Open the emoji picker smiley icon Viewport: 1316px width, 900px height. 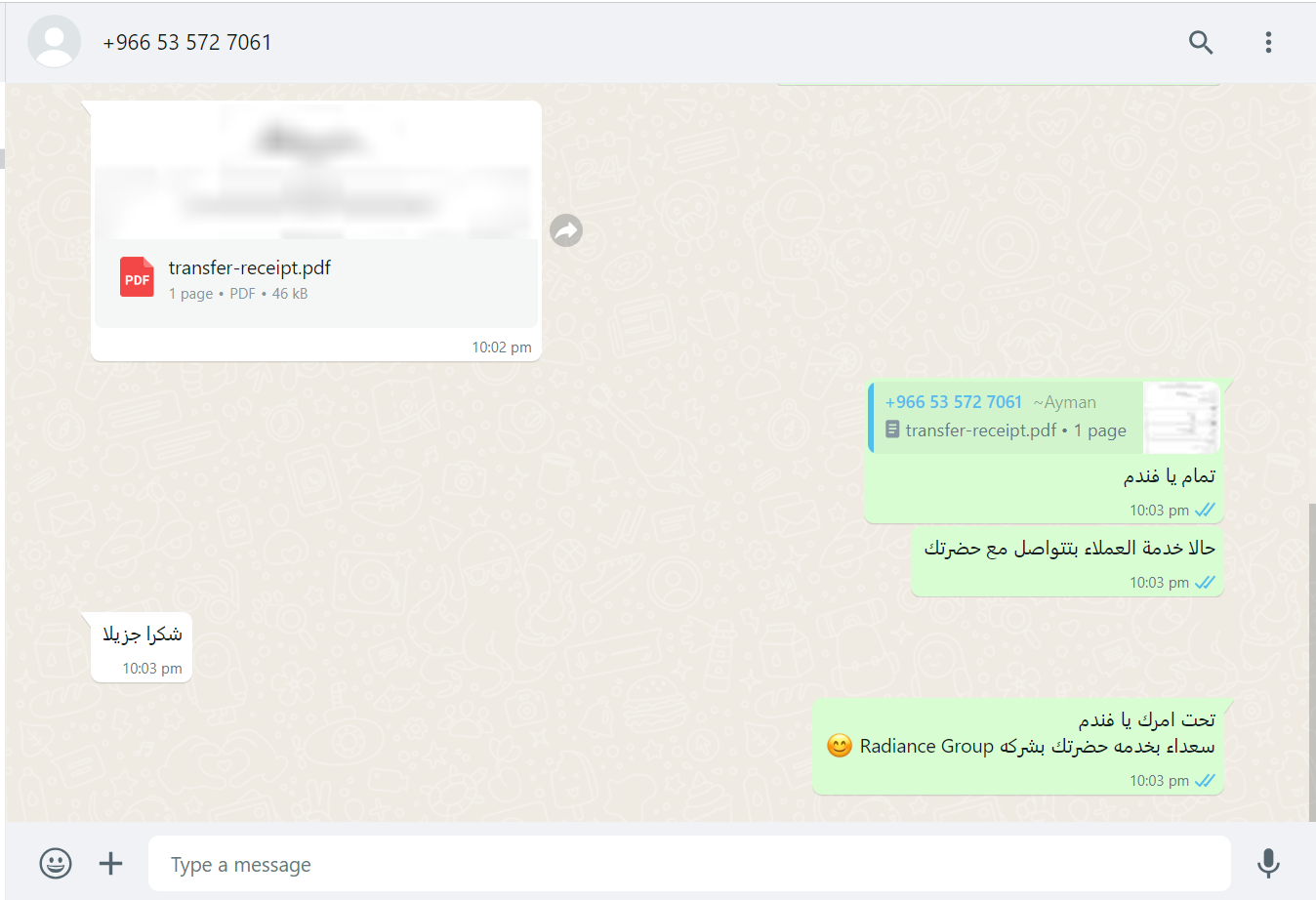click(56, 863)
